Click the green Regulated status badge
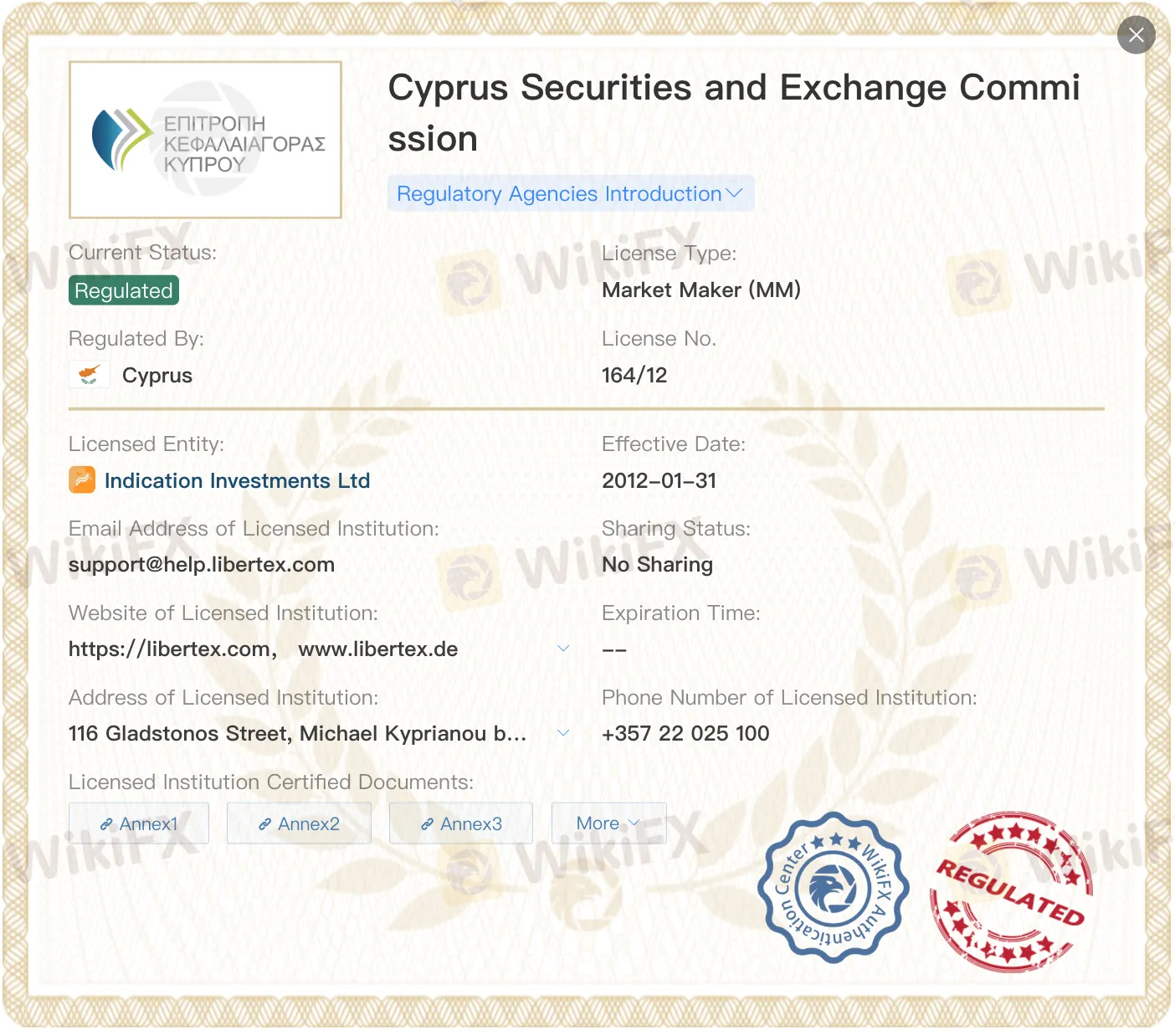Viewport: 1175px width, 1036px height. coord(124,290)
